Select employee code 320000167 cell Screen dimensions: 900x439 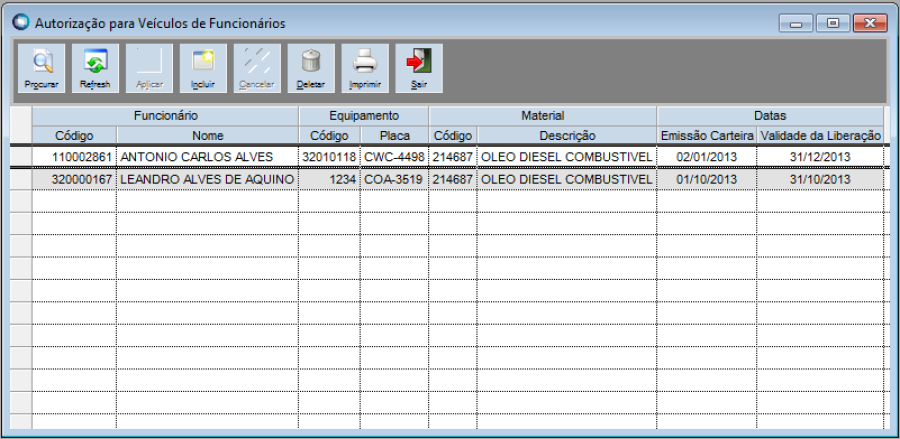click(75, 180)
